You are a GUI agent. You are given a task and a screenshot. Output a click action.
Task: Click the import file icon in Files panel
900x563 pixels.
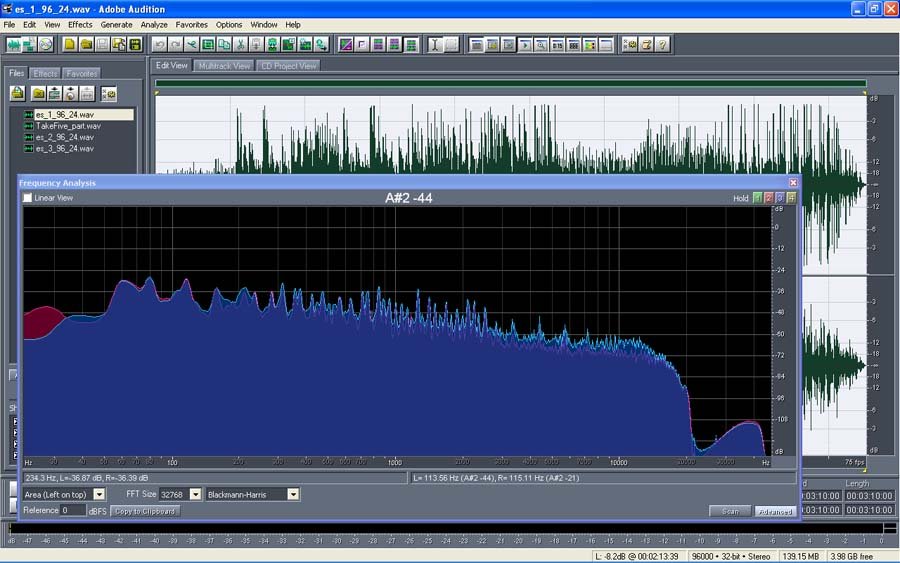[17, 93]
